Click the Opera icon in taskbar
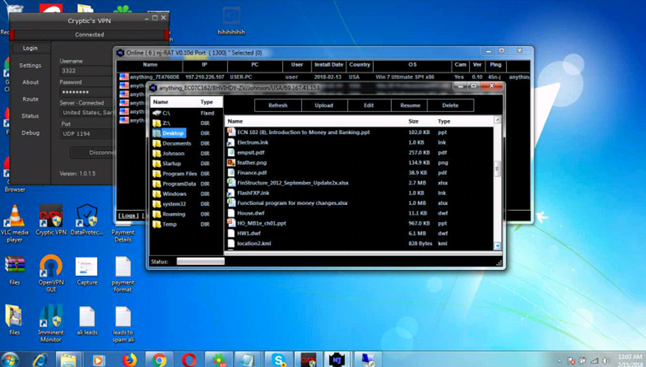The image size is (646, 367). pos(189,360)
